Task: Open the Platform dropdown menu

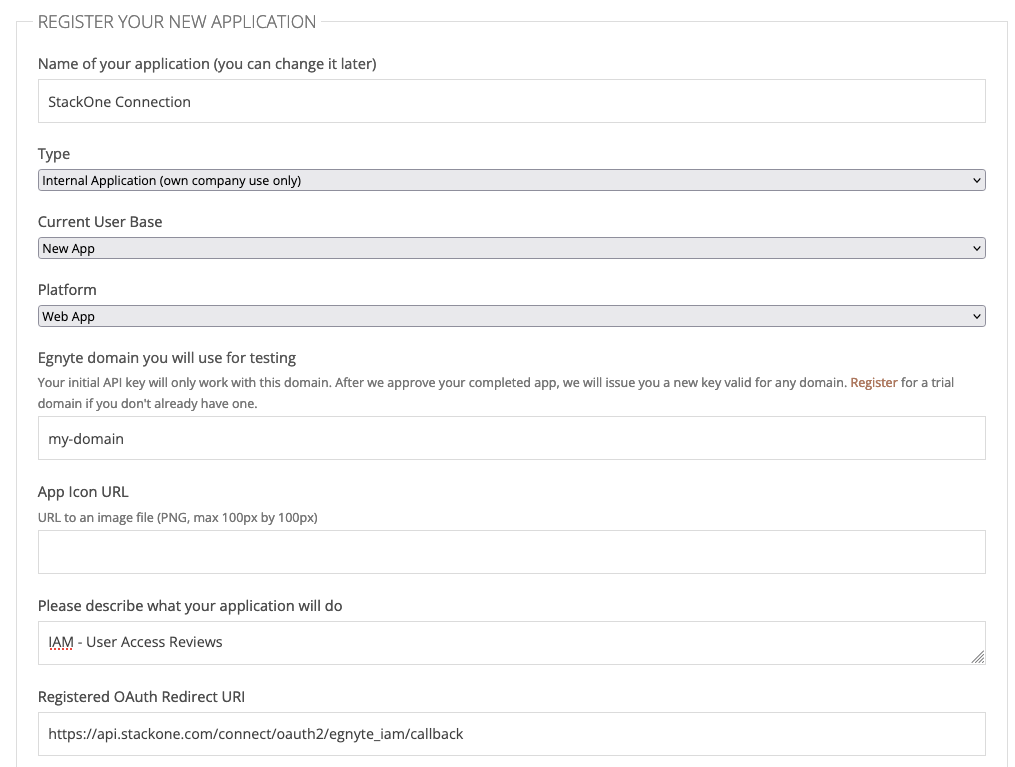Action: 511,315
